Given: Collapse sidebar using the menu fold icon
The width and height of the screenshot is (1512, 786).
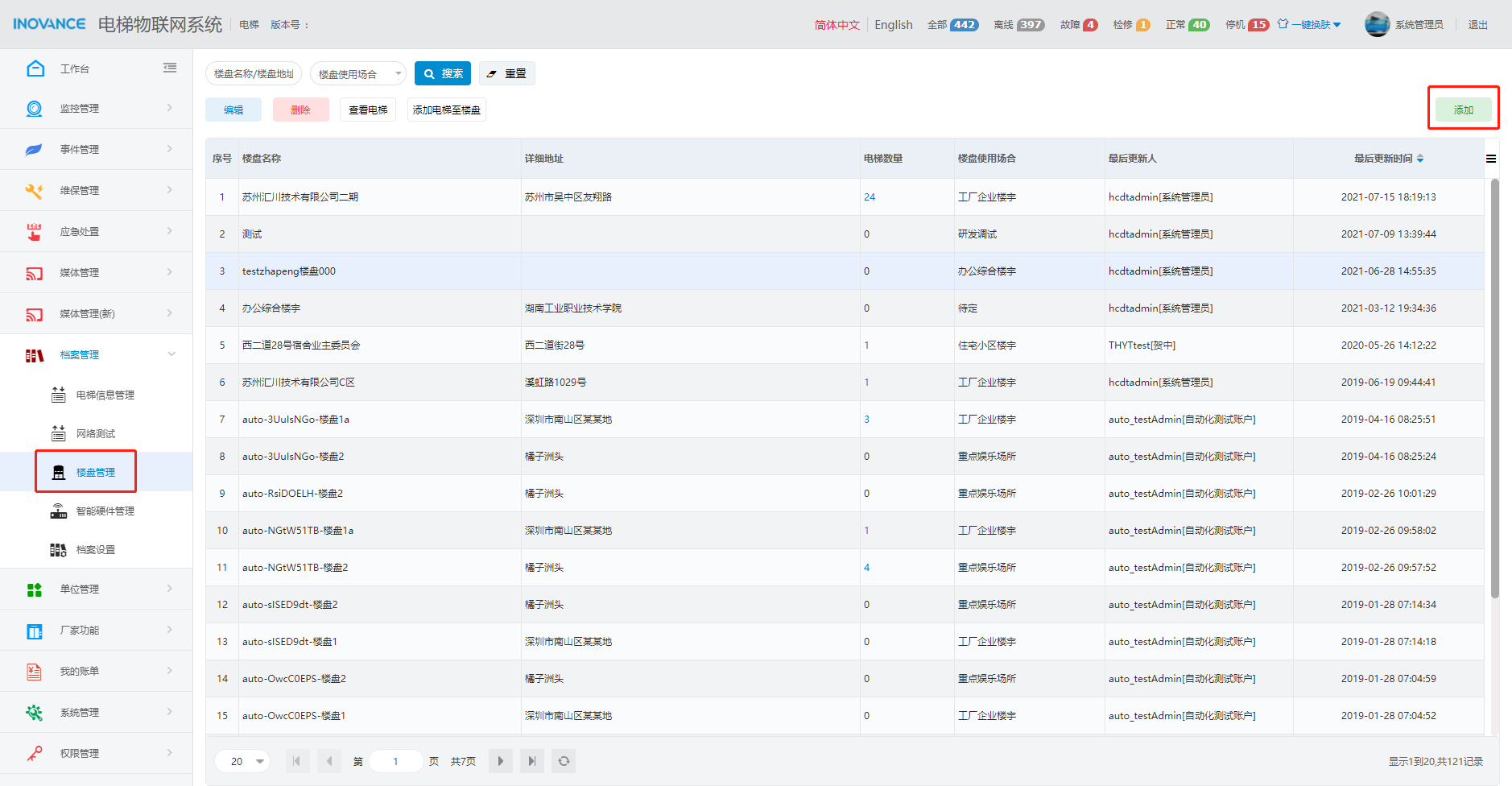Looking at the screenshot, I should [x=170, y=68].
